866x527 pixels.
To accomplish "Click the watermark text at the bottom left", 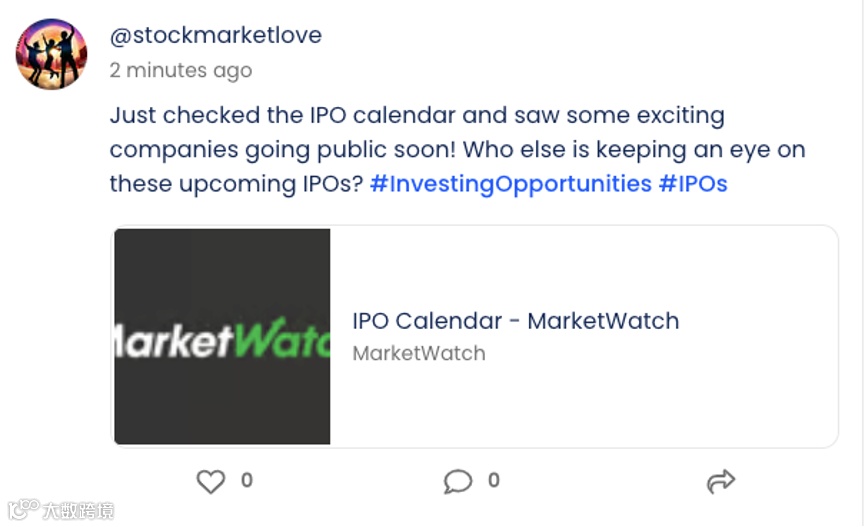I will point(77,511).
